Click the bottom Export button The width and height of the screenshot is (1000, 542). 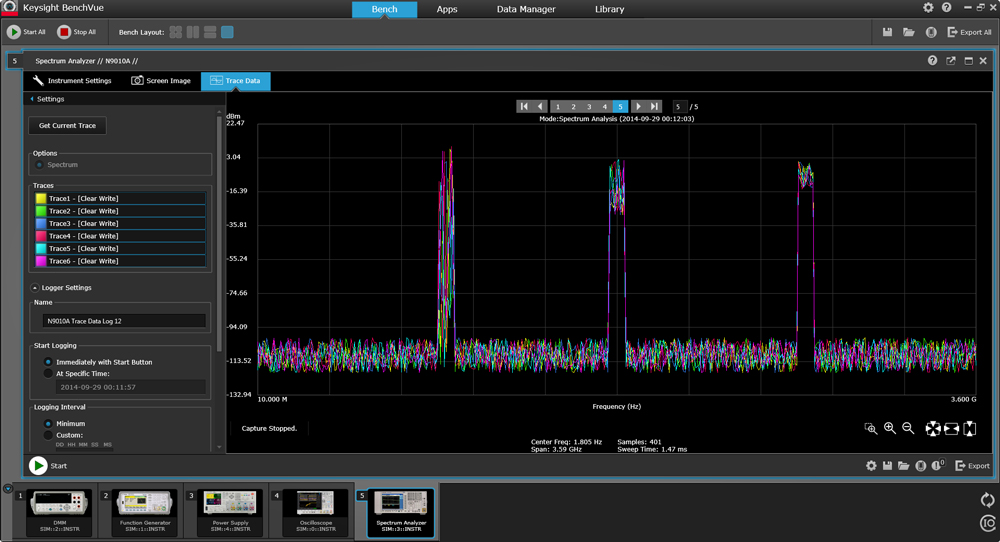click(973, 465)
